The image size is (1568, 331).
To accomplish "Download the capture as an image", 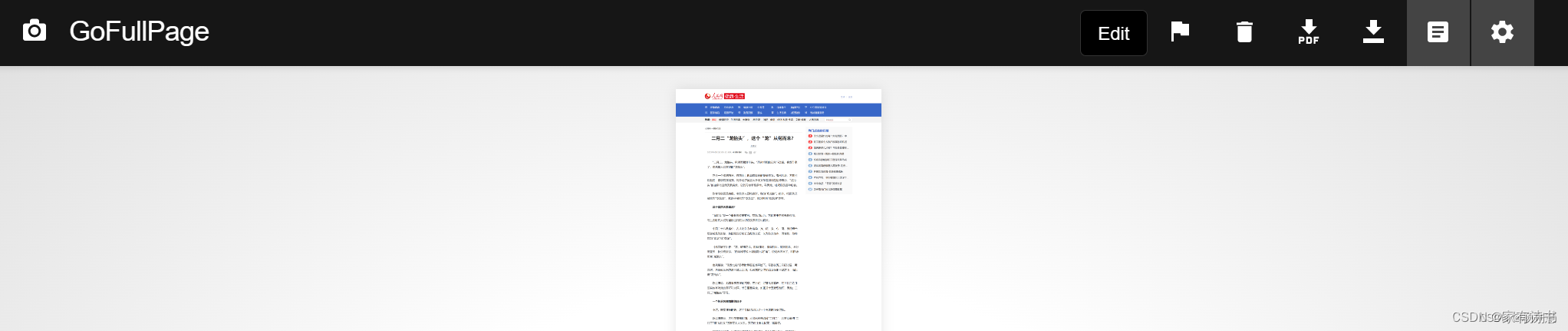I will (x=1373, y=32).
